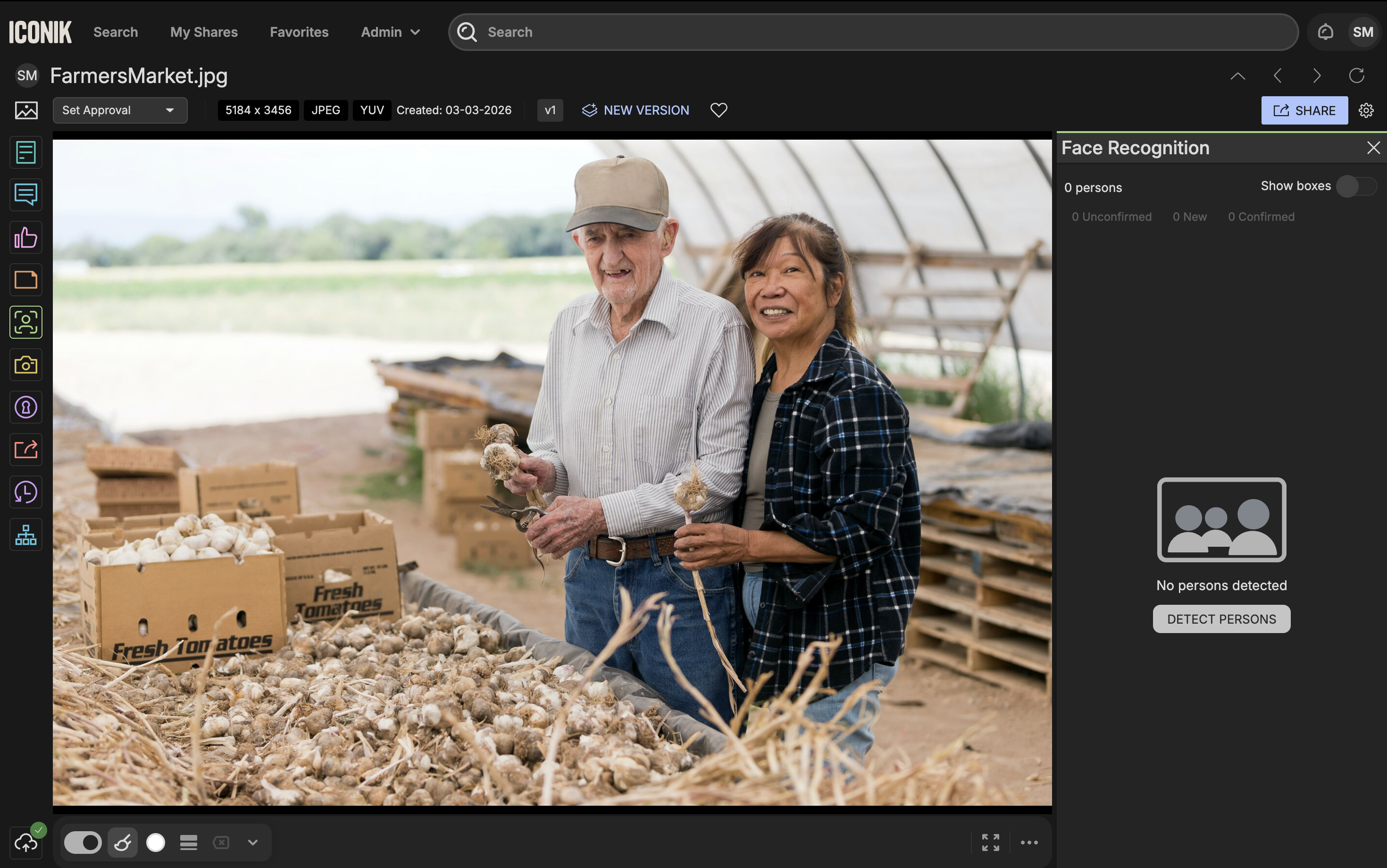Viewport: 1387px width, 868px height.
Task: Add FarmersMarket.jpg to favorites with heart
Action: click(718, 110)
